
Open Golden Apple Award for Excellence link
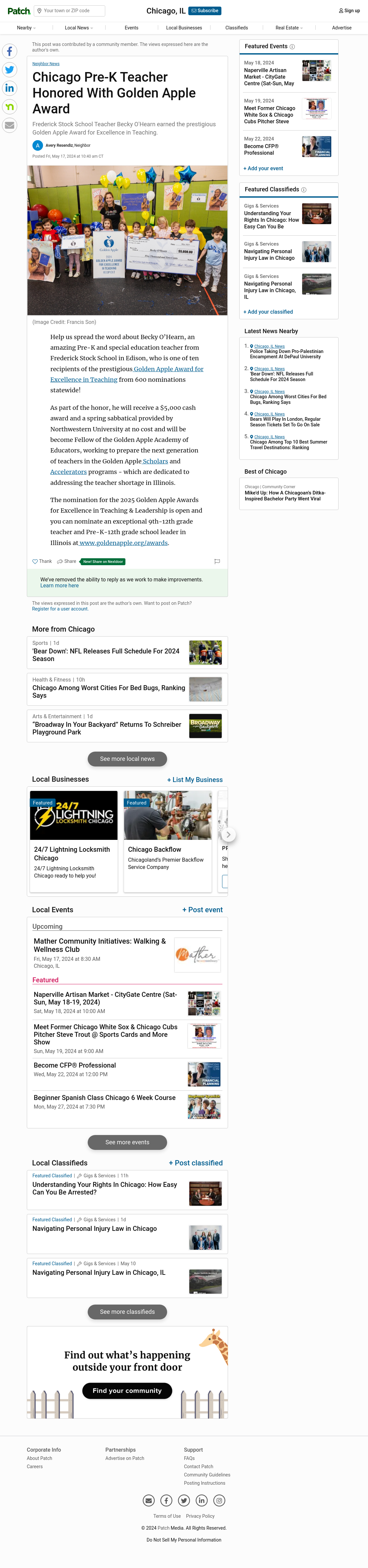point(127,374)
